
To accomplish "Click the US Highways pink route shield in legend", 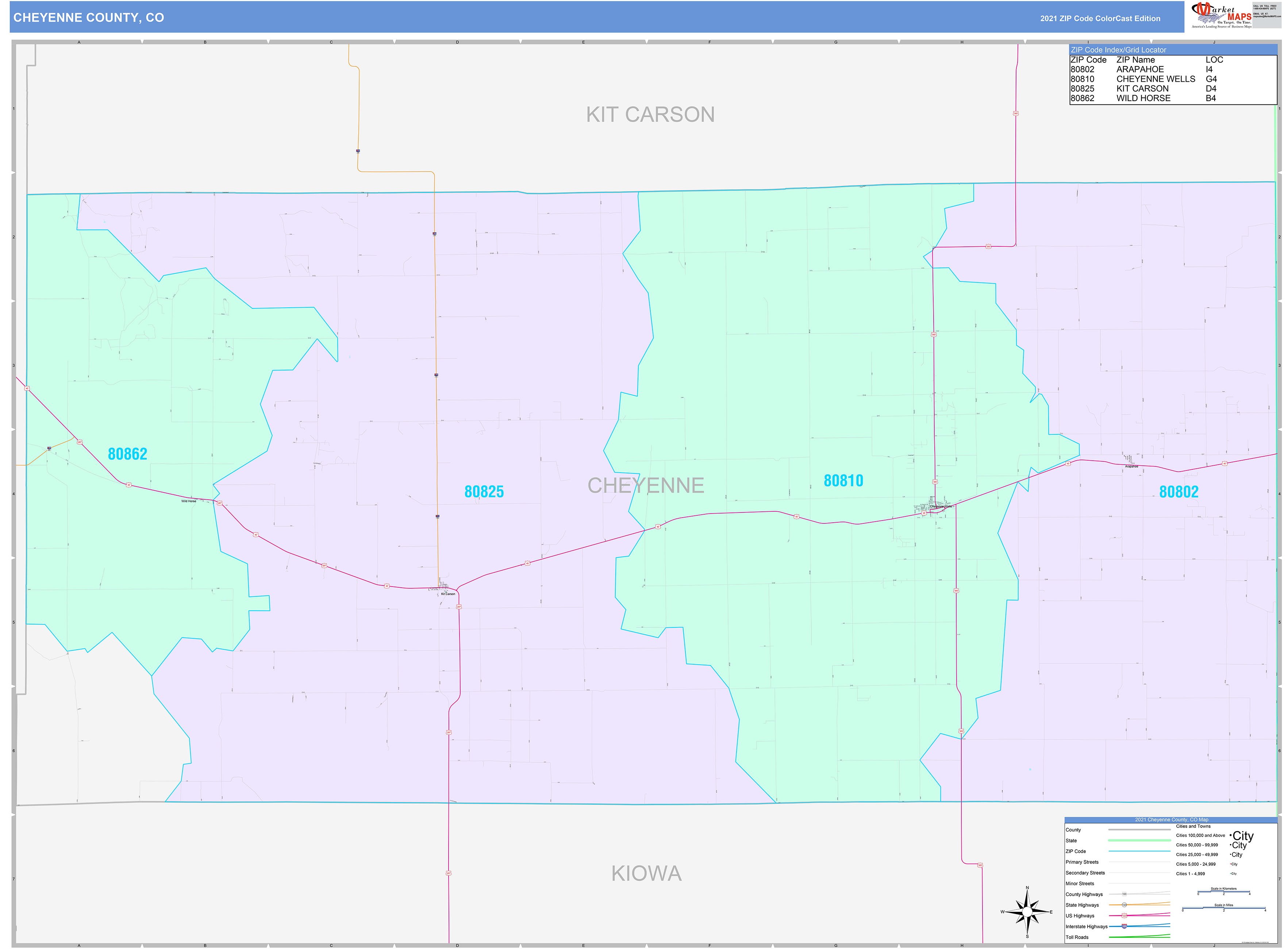I will coord(1124,916).
